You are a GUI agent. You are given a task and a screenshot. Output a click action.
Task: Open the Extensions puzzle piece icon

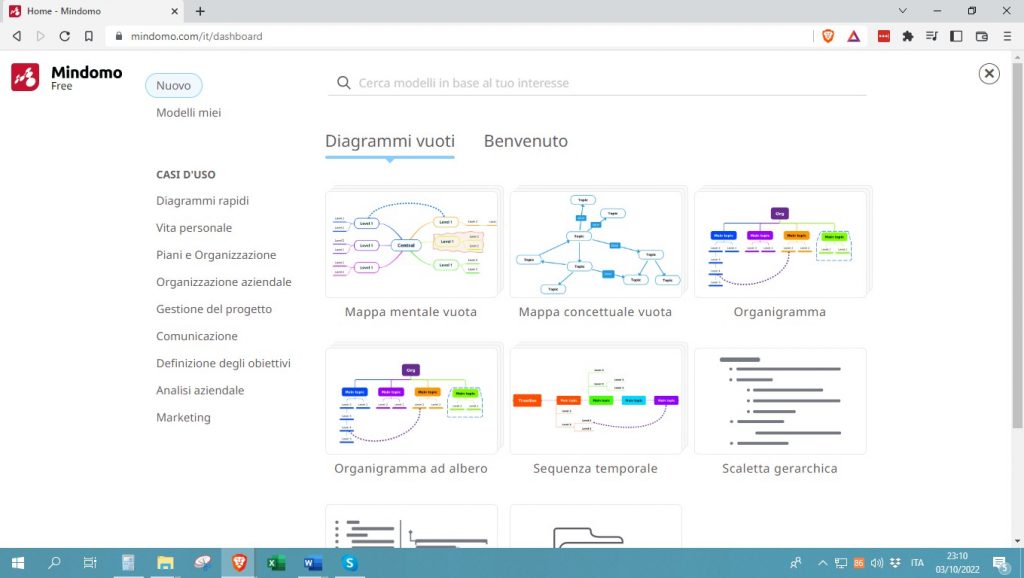point(907,35)
